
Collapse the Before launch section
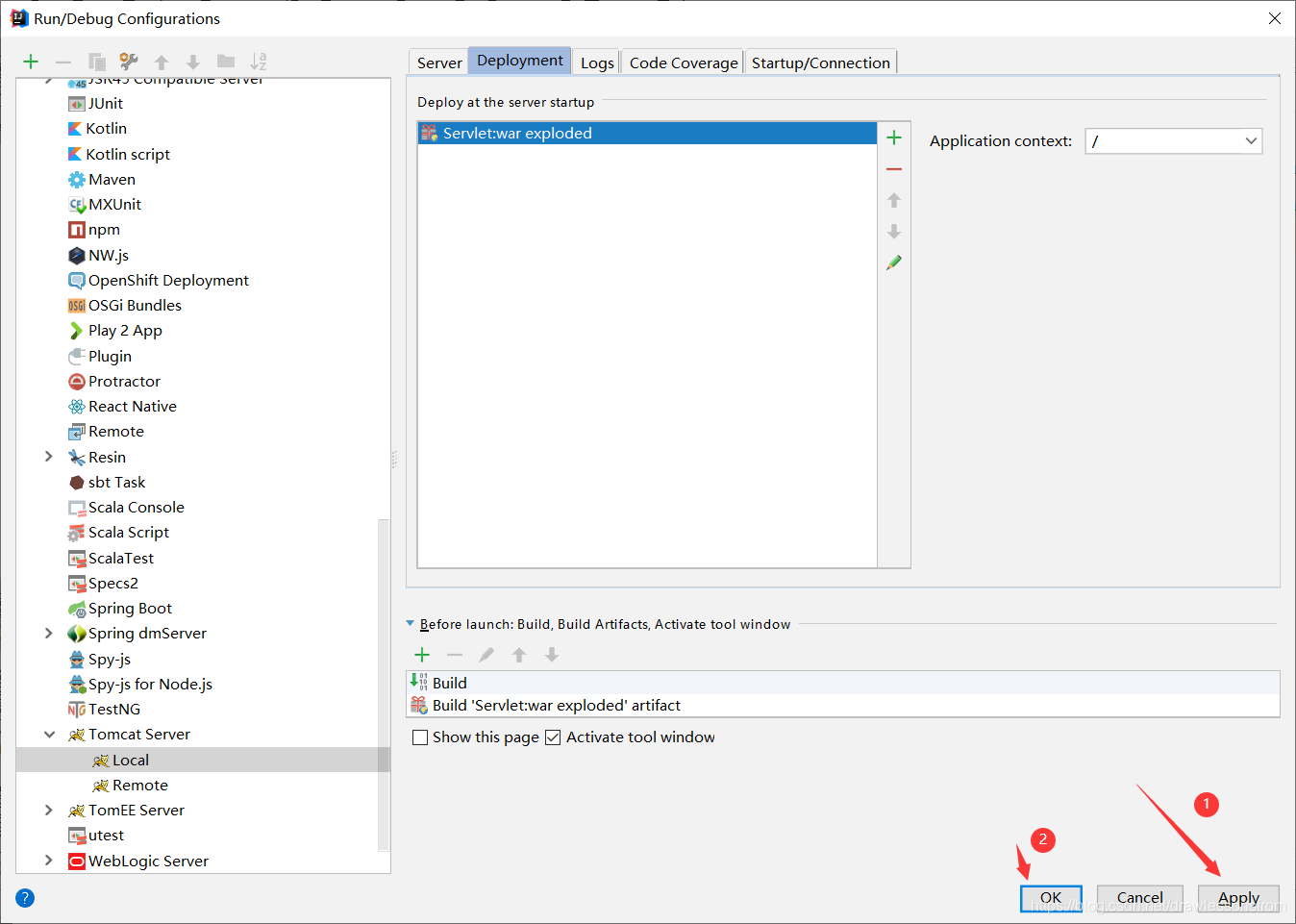pyautogui.click(x=411, y=624)
